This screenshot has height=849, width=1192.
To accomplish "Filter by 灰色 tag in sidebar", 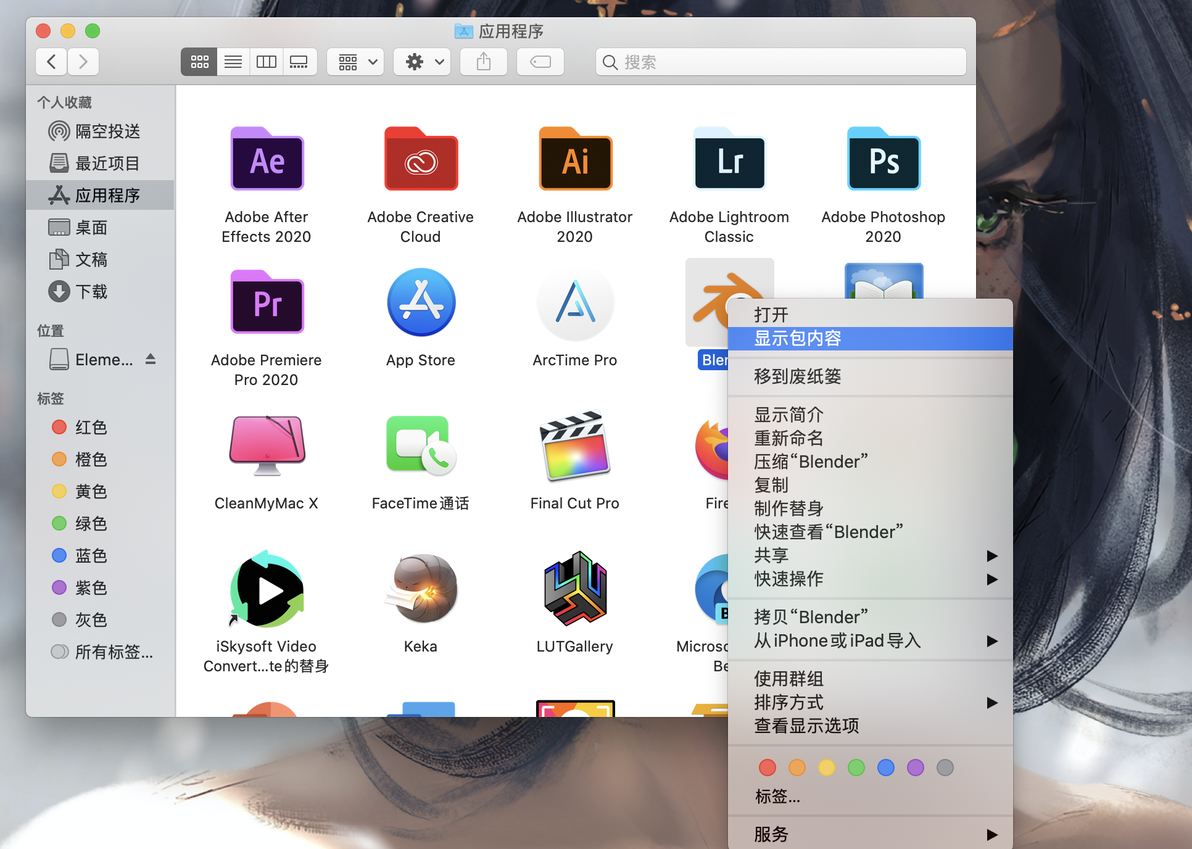I will 100,619.
